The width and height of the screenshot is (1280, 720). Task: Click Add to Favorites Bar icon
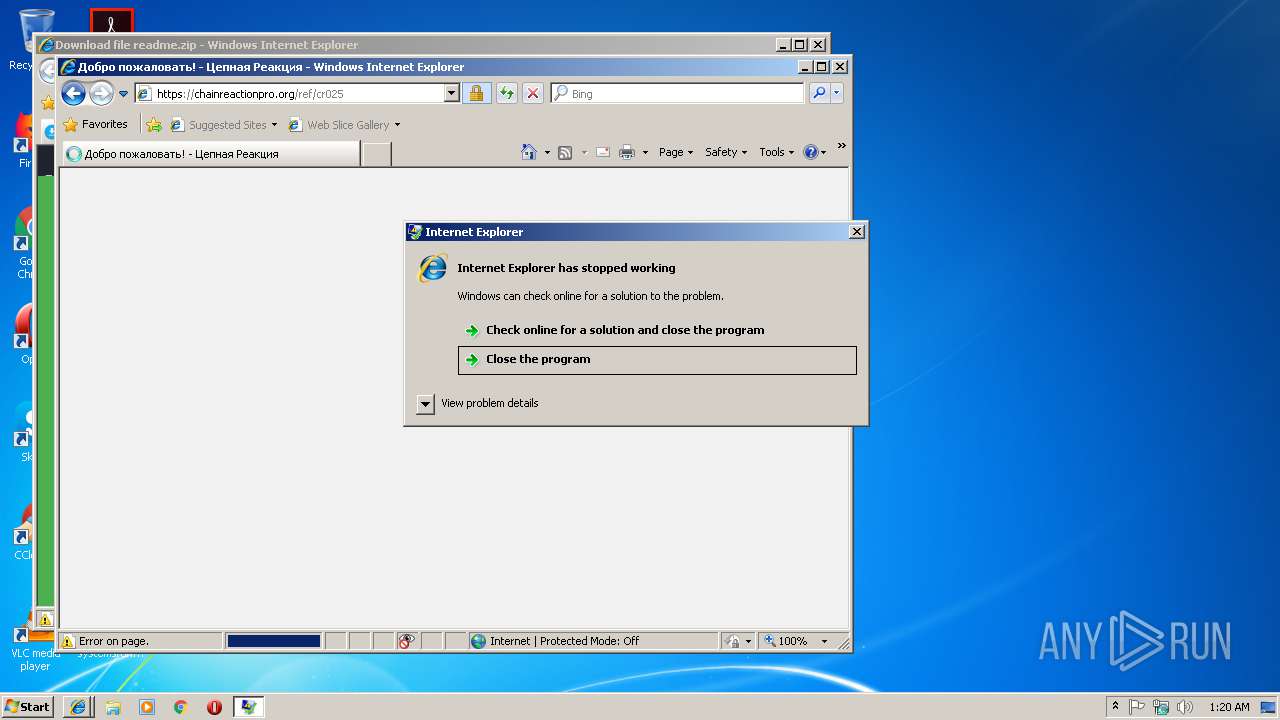[154, 125]
